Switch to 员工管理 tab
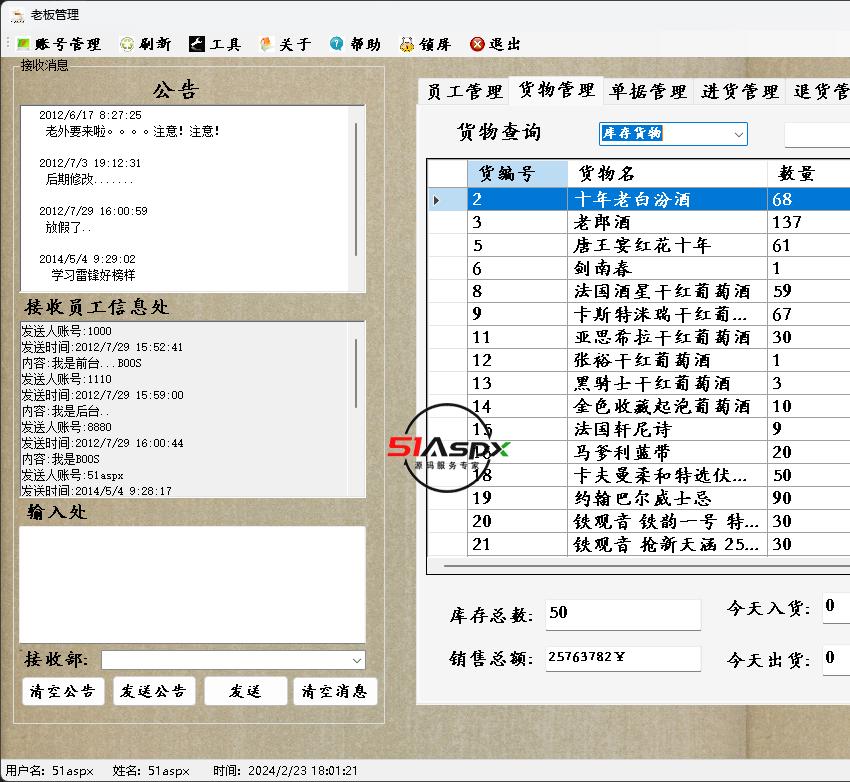 coord(464,92)
